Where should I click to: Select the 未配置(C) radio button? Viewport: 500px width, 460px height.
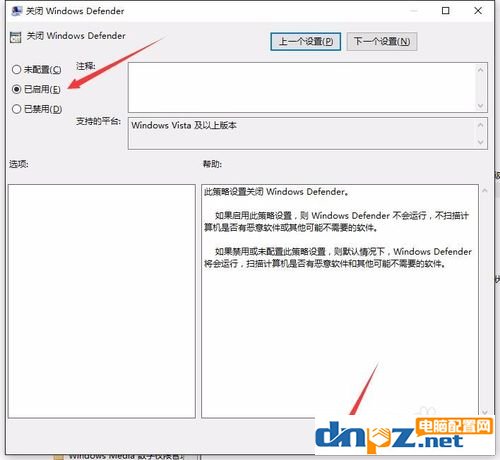click(16, 70)
